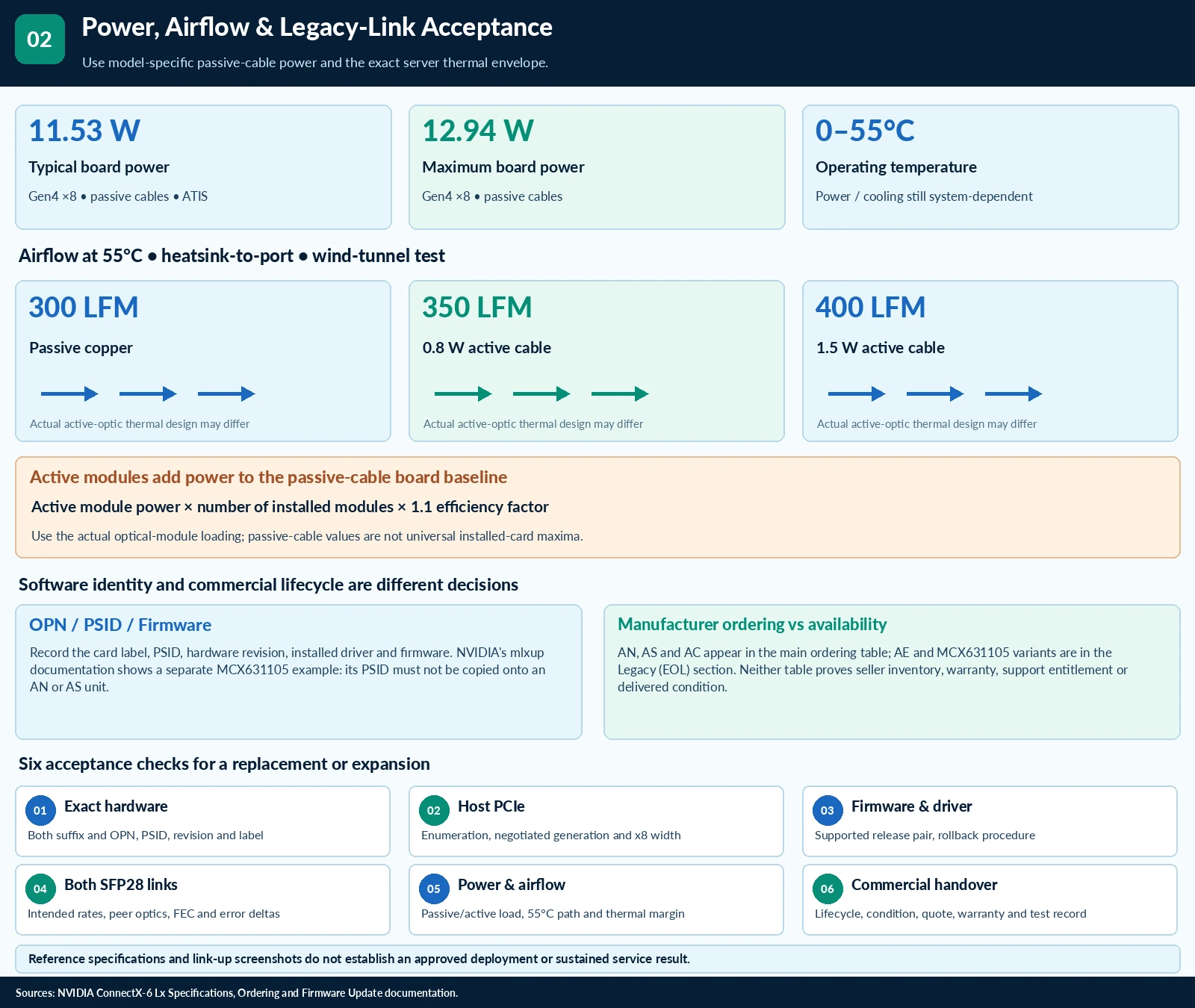Click the 04 badge beside Both SFP28 links
This screenshot has width=1195, height=1008.
[x=40, y=889]
